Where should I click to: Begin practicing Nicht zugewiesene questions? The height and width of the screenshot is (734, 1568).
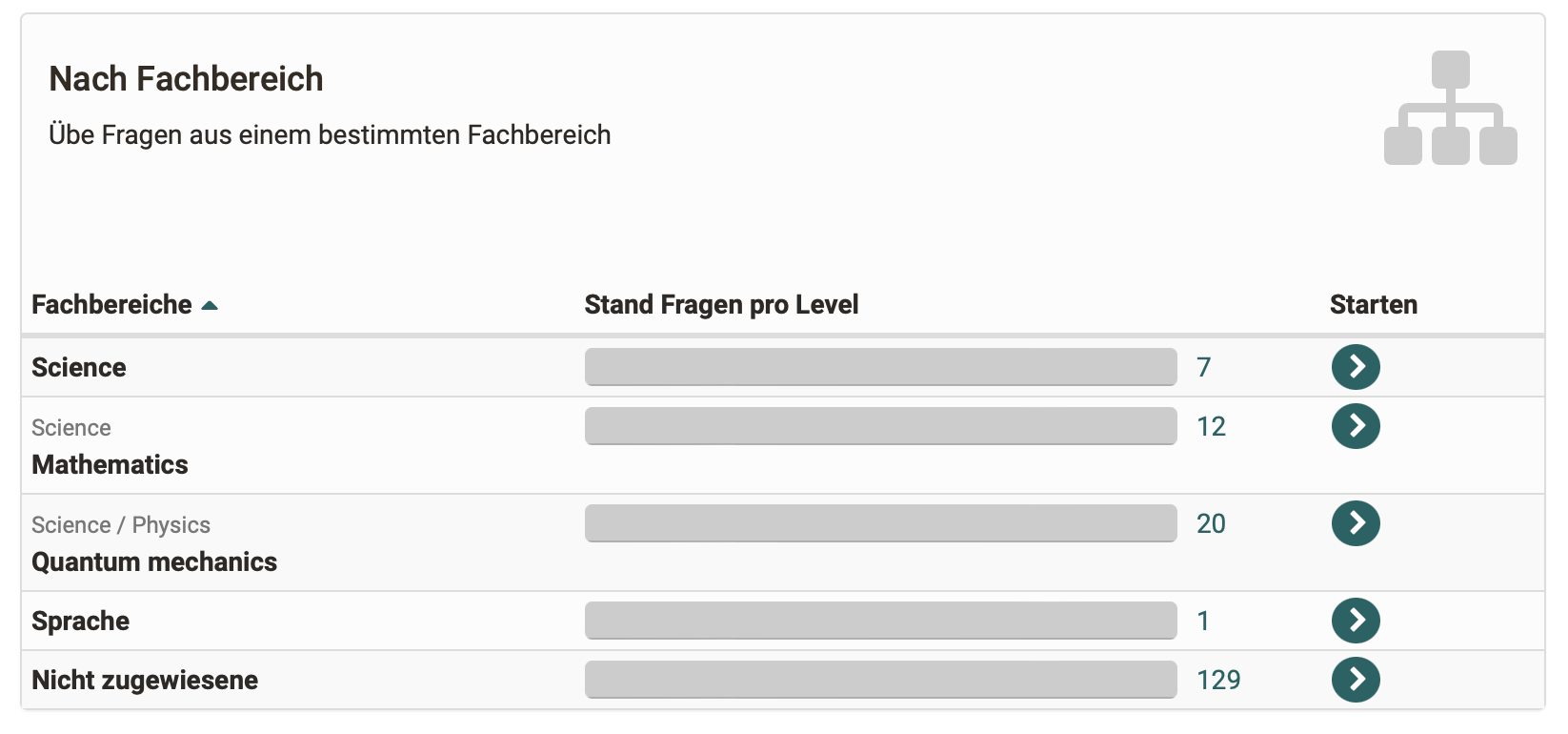(1355, 680)
